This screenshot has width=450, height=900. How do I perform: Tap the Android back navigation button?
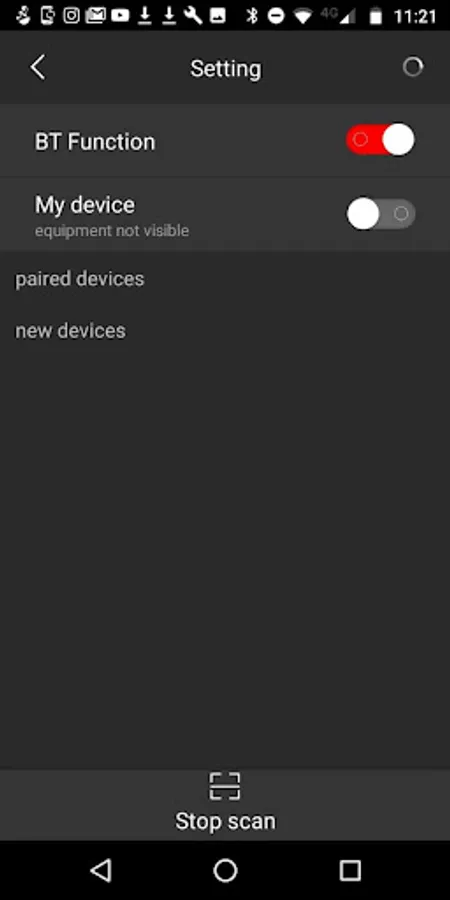click(101, 871)
